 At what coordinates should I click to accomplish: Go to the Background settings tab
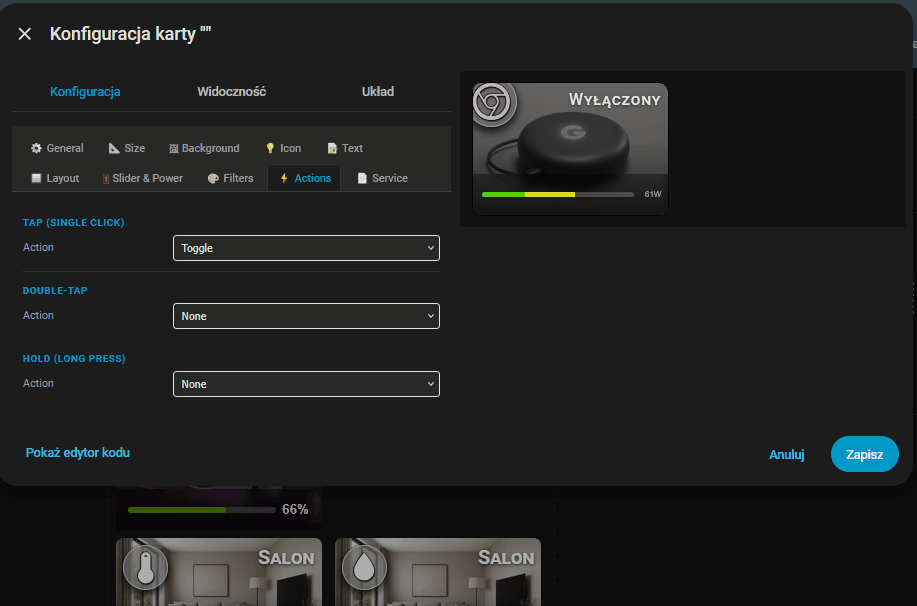click(x=204, y=148)
